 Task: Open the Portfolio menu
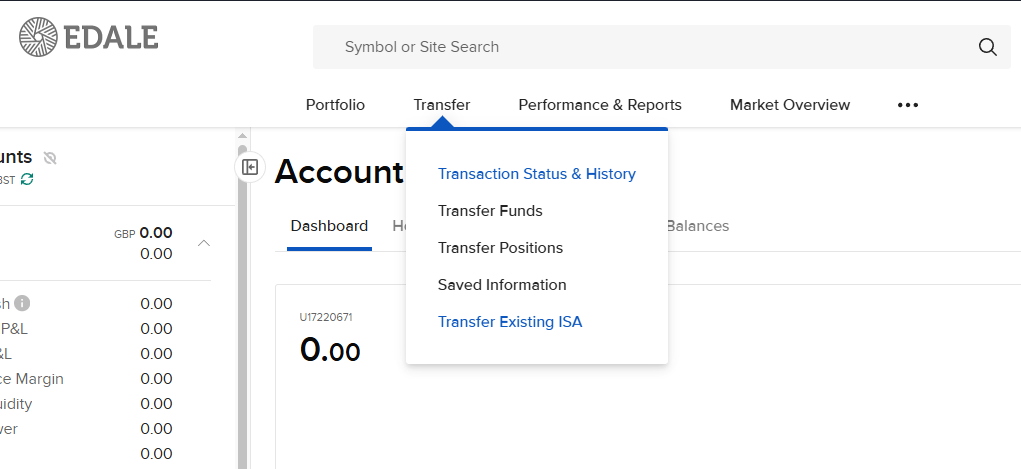(x=335, y=105)
